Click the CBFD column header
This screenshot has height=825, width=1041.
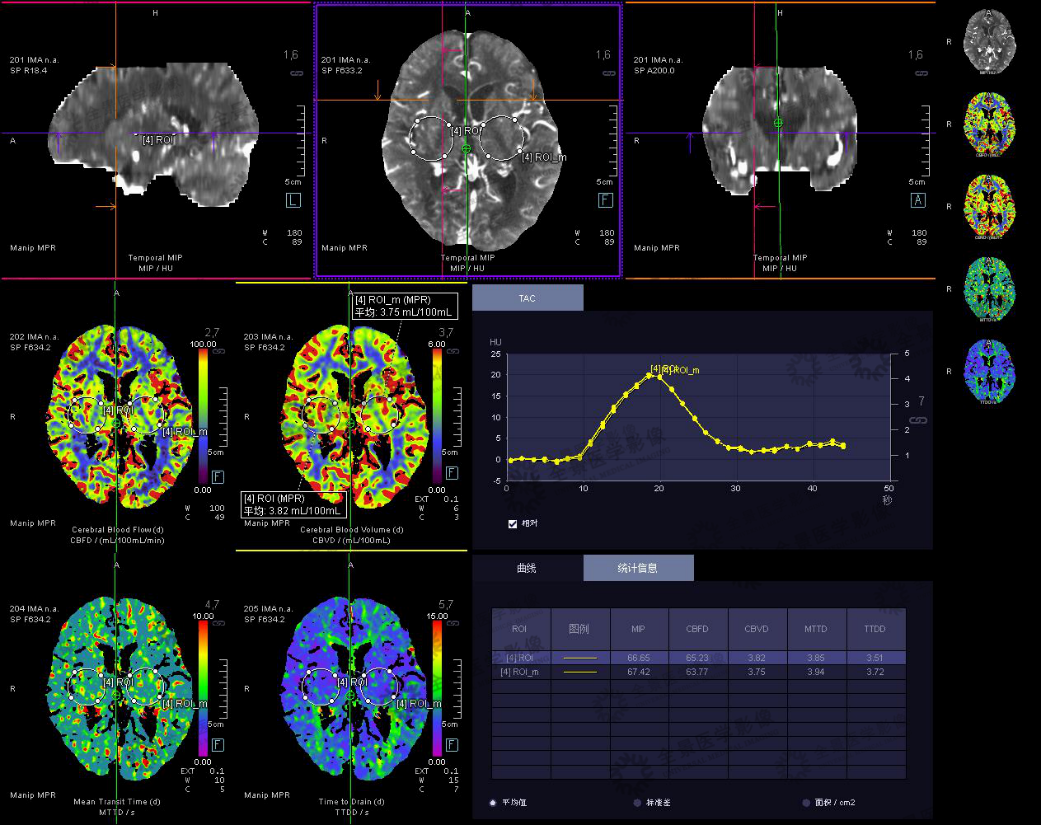click(698, 629)
